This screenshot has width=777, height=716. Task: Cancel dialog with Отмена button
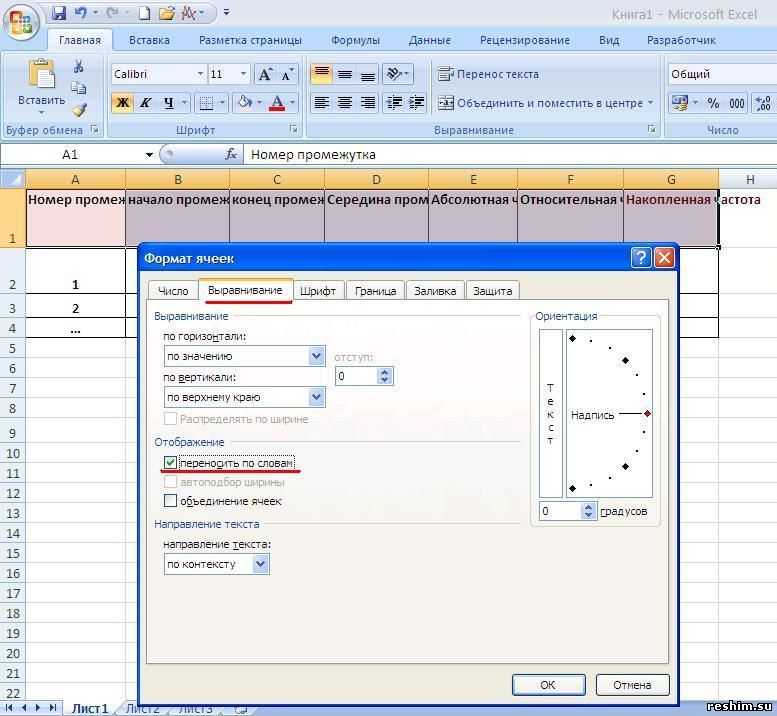[x=632, y=685]
